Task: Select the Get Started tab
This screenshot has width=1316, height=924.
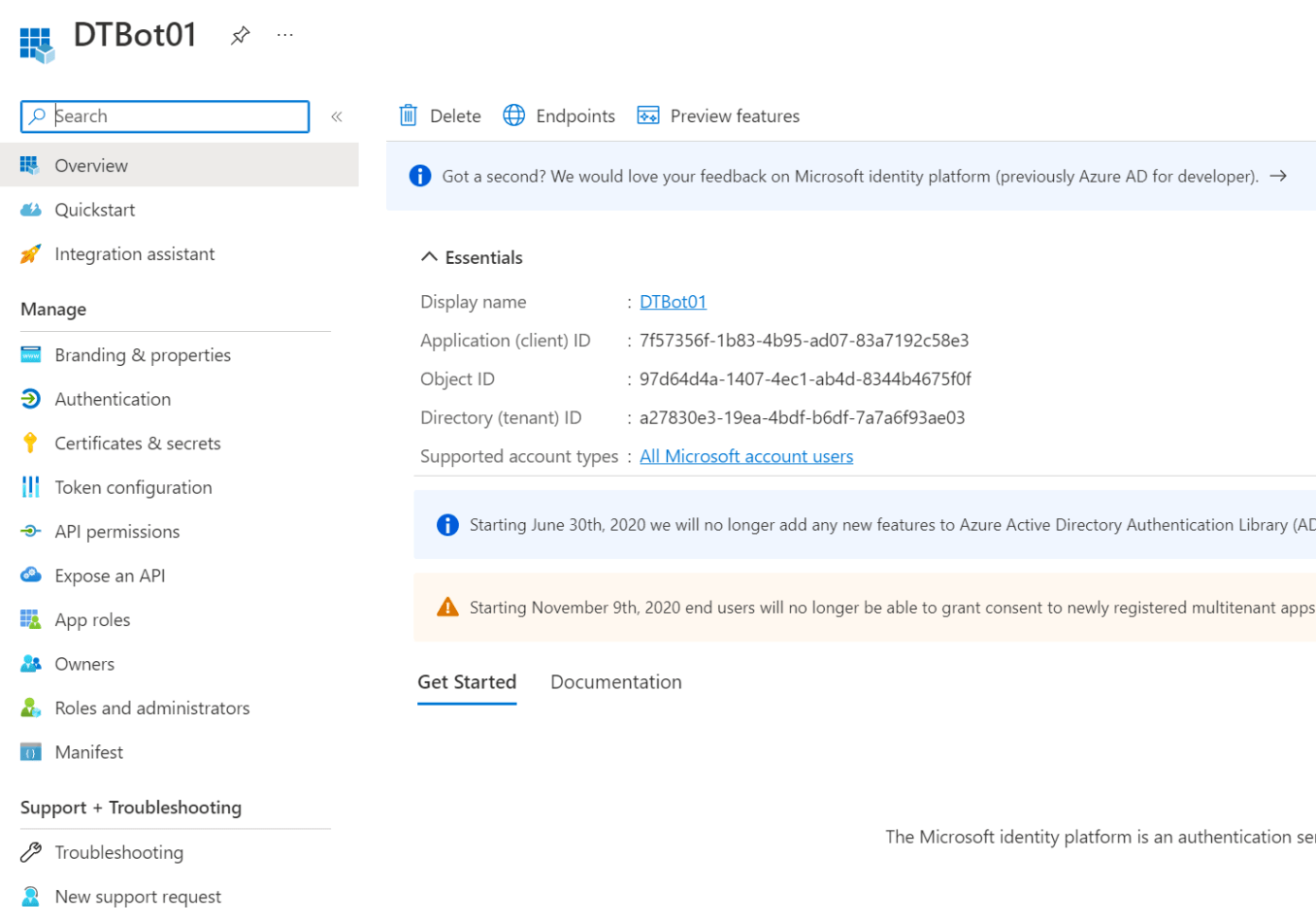Action: coord(467,682)
